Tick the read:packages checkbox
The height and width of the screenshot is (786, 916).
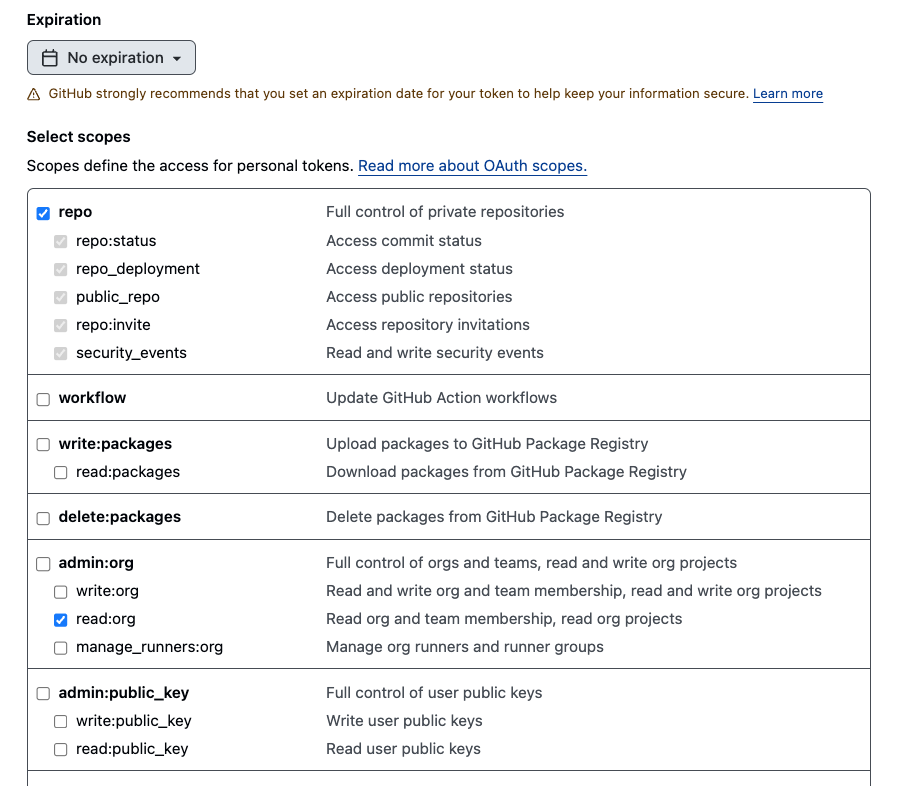click(x=61, y=473)
